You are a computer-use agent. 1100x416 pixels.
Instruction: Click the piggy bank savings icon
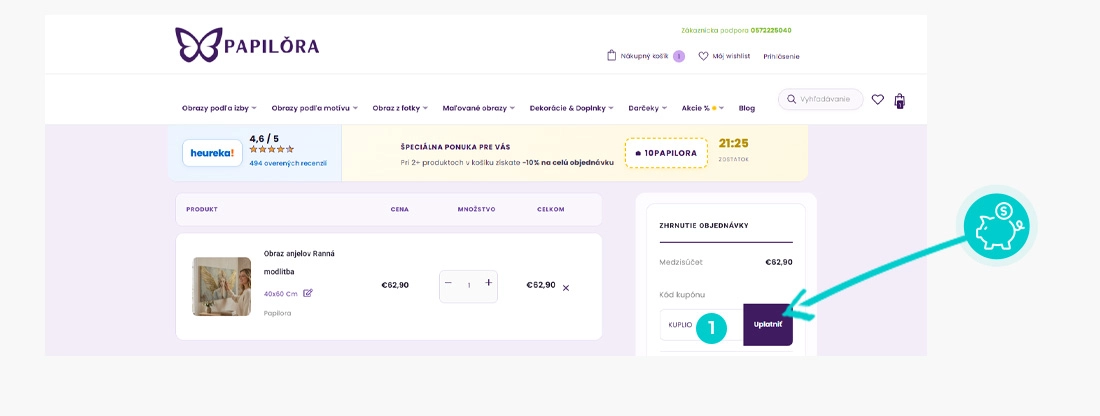[996, 226]
